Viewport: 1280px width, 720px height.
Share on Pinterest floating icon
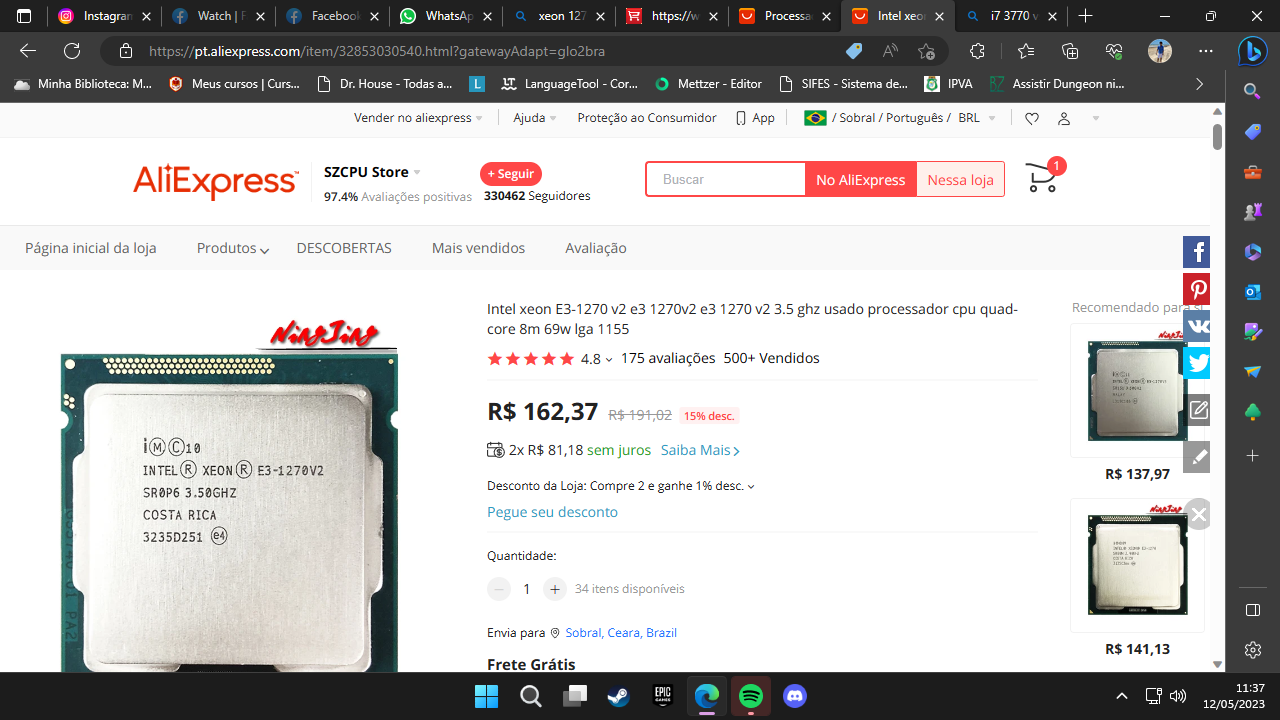coord(1197,290)
